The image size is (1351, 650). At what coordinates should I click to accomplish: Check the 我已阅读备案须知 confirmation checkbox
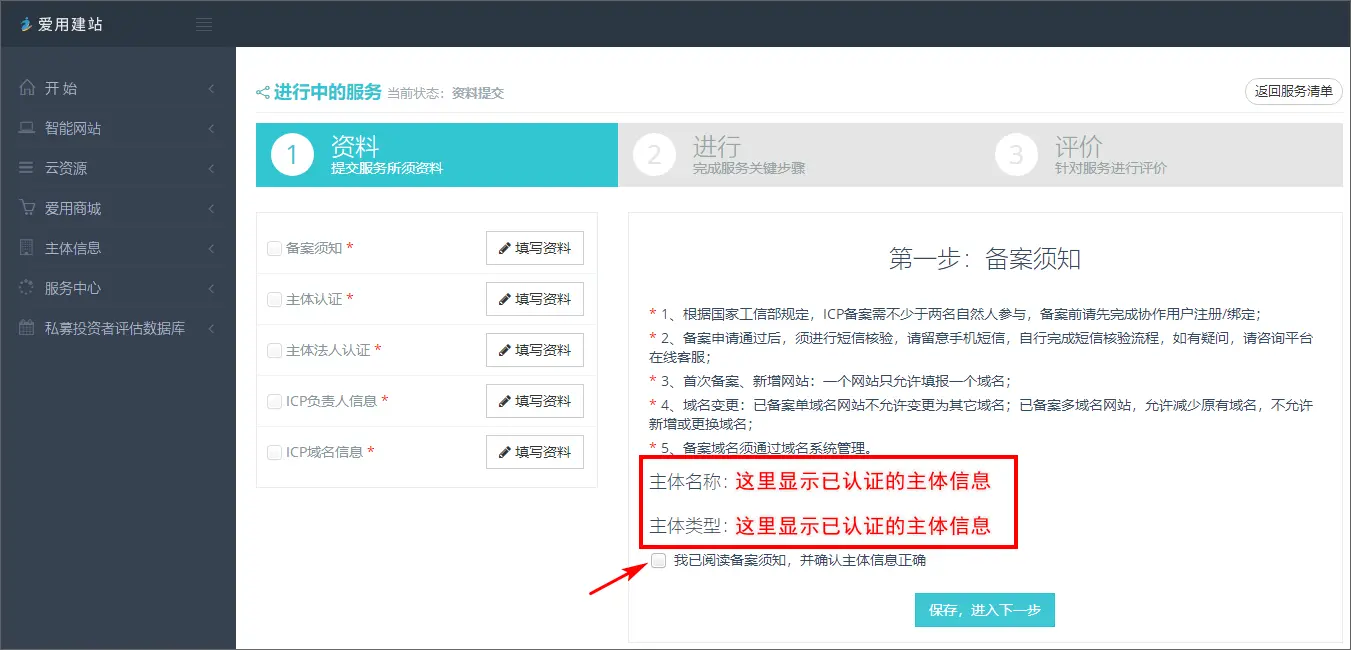pyautogui.click(x=658, y=560)
